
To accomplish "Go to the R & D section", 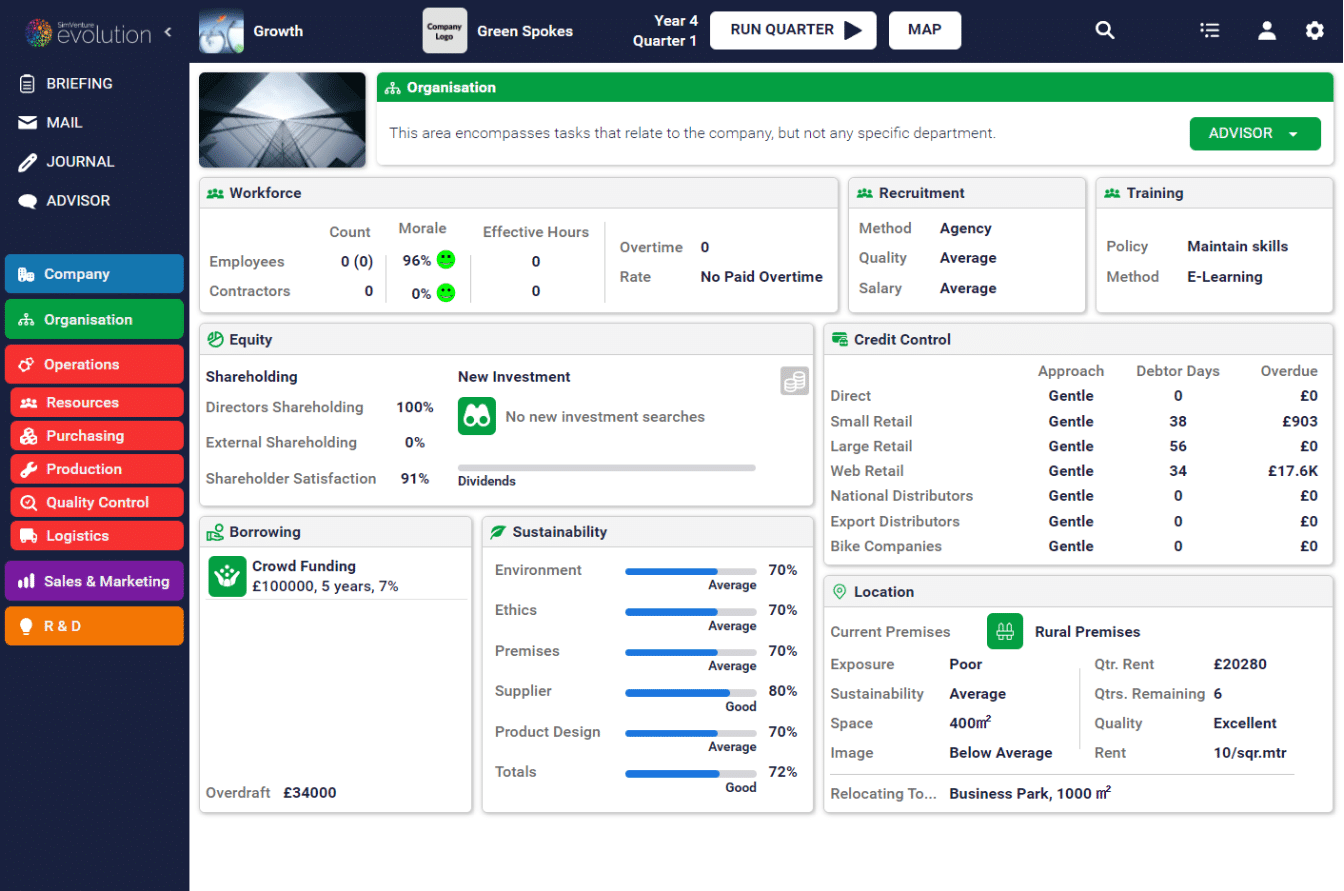I will [x=94, y=626].
